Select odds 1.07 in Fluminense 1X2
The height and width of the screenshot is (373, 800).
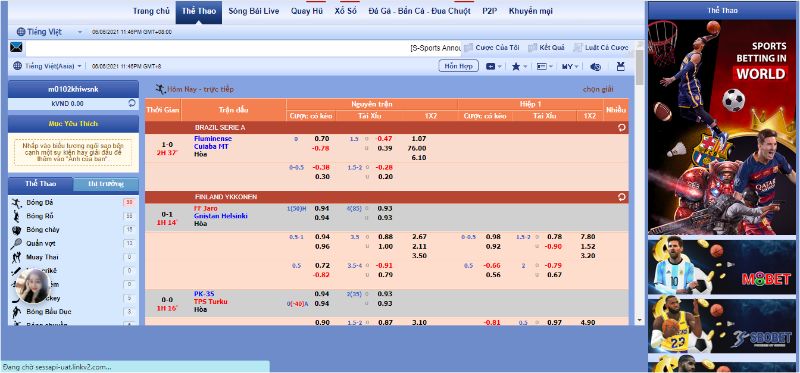coord(418,139)
